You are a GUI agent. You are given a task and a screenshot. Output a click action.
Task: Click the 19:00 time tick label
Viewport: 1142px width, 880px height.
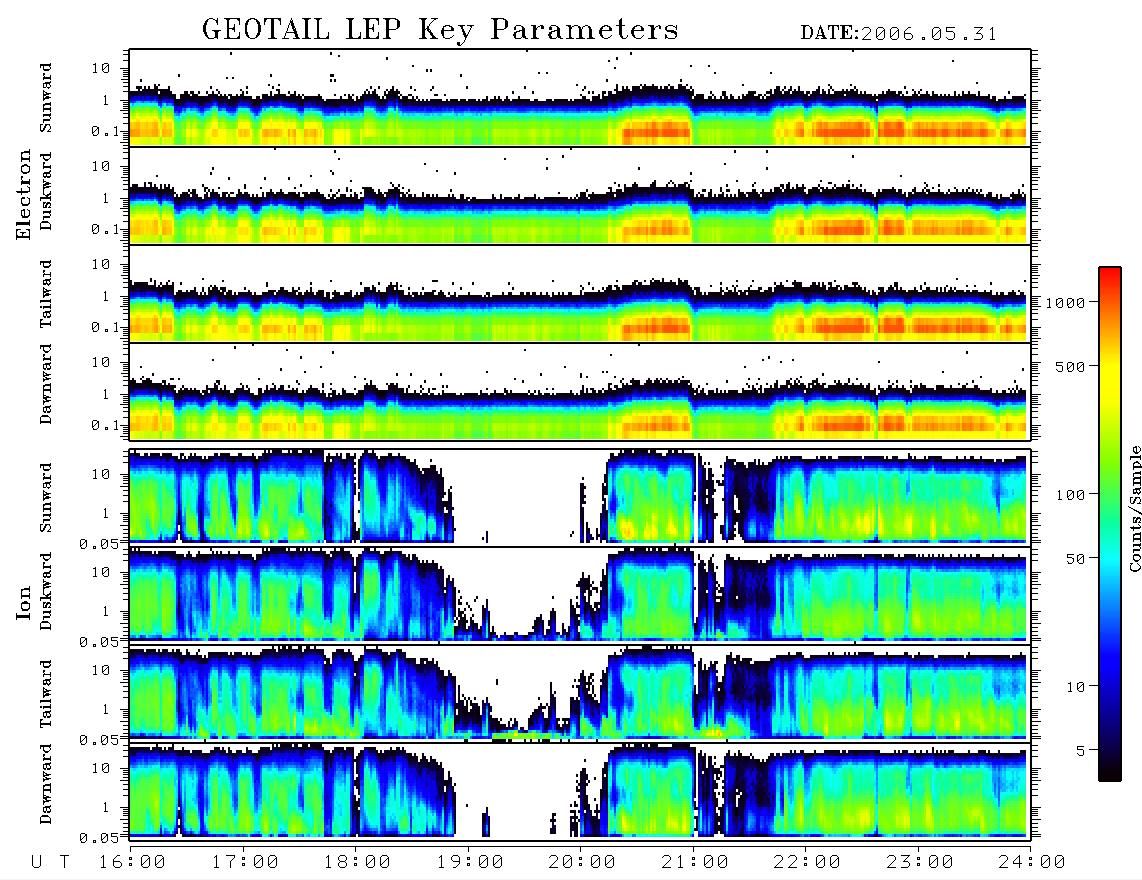point(470,862)
